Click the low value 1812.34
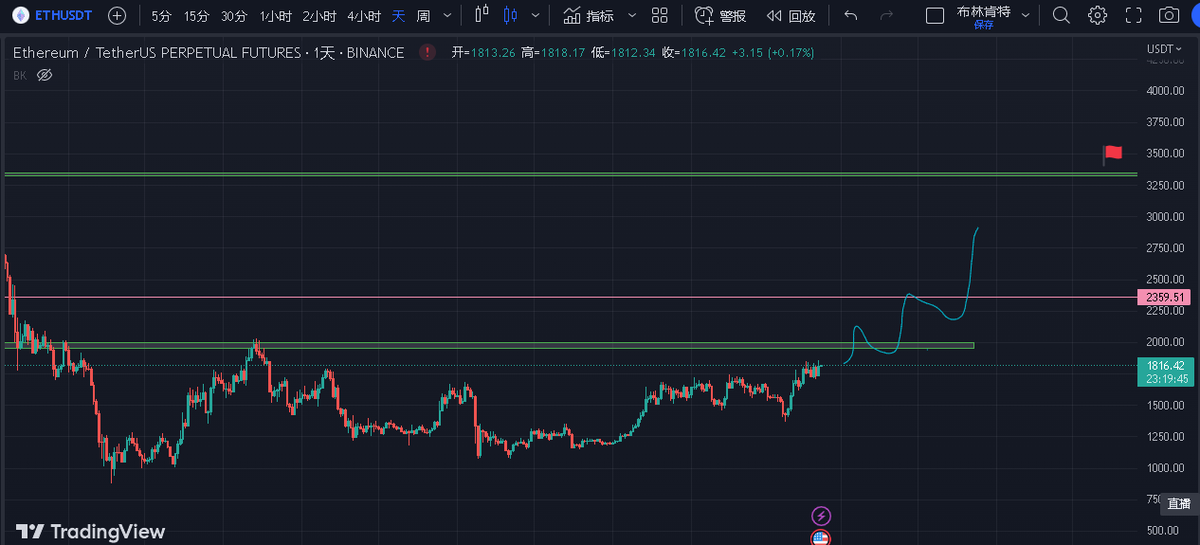The height and width of the screenshot is (545, 1200). coord(634,52)
